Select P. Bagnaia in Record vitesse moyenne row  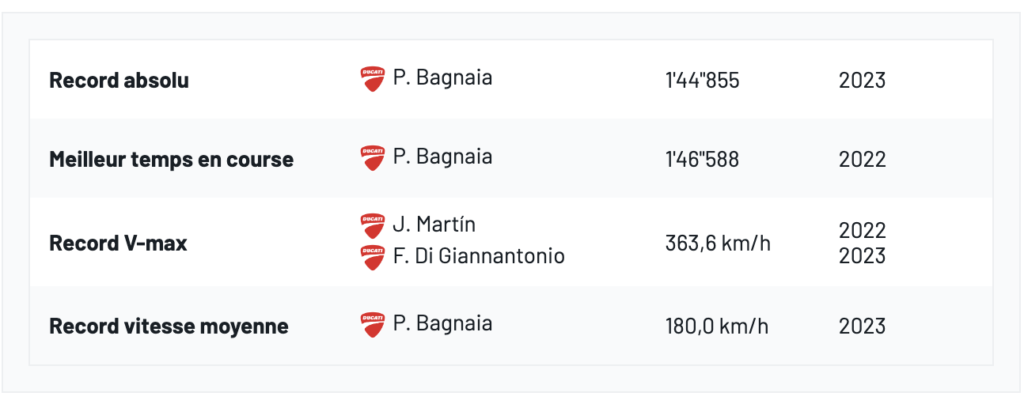[442, 323]
